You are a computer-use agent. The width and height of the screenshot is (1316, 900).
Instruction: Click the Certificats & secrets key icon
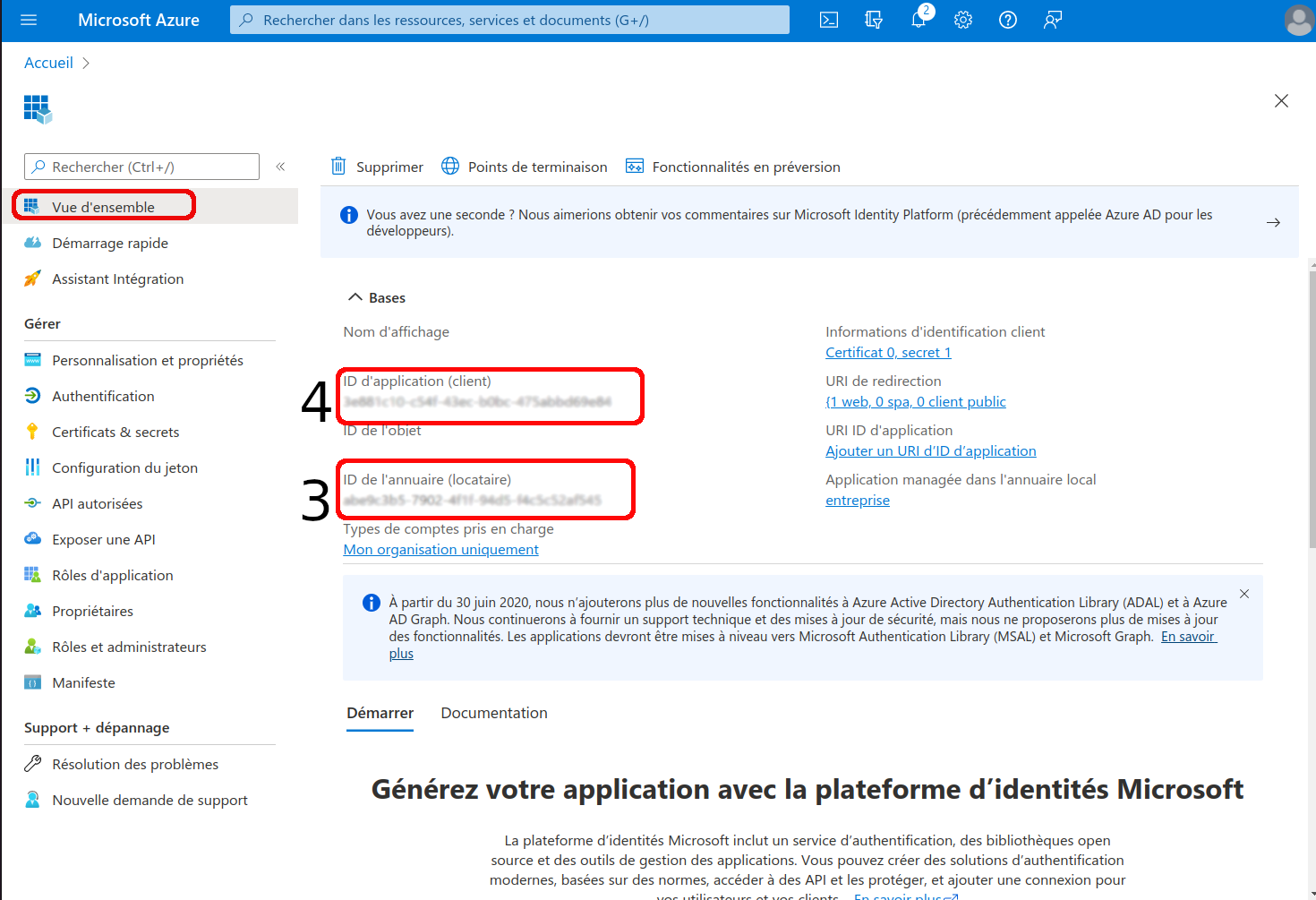(33, 432)
